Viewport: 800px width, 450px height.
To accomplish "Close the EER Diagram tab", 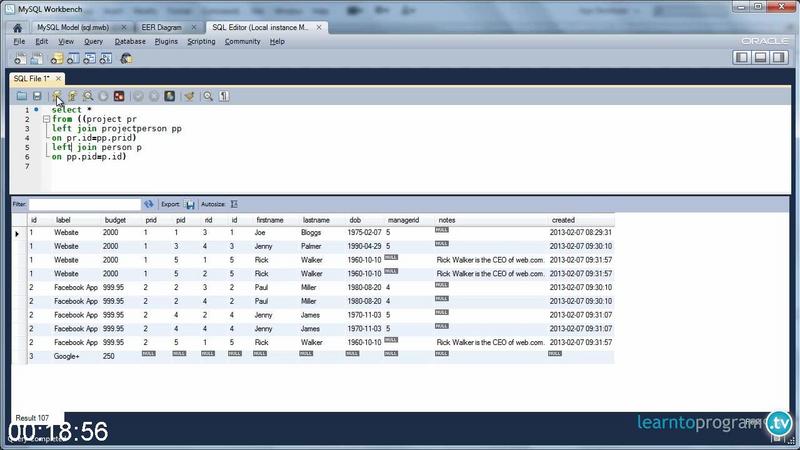I will click(x=193, y=28).
